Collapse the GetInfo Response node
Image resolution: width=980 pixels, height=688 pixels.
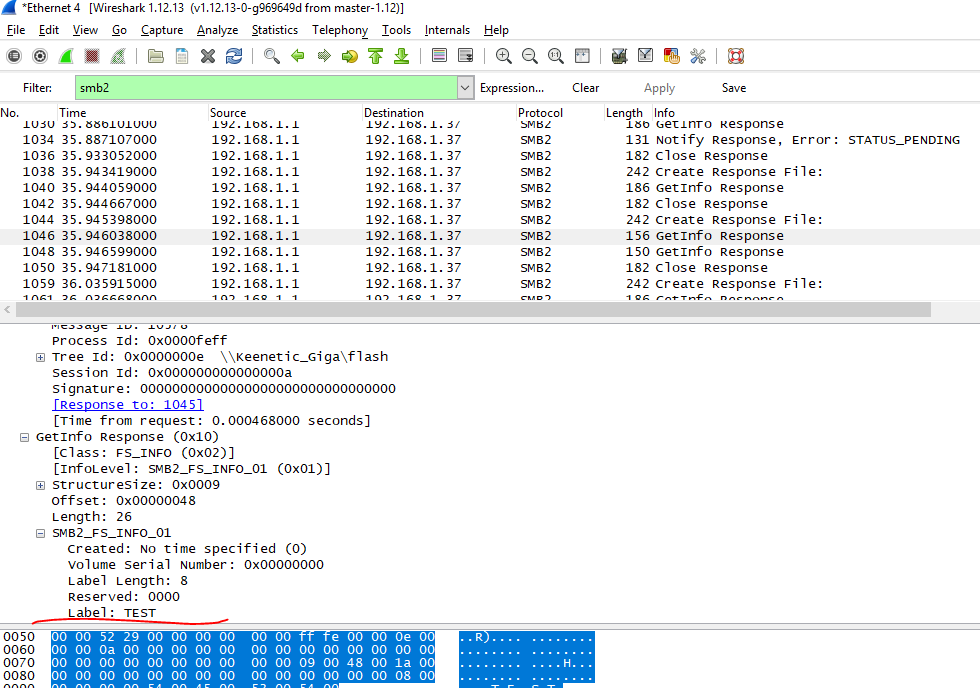(x=24, y=437)
